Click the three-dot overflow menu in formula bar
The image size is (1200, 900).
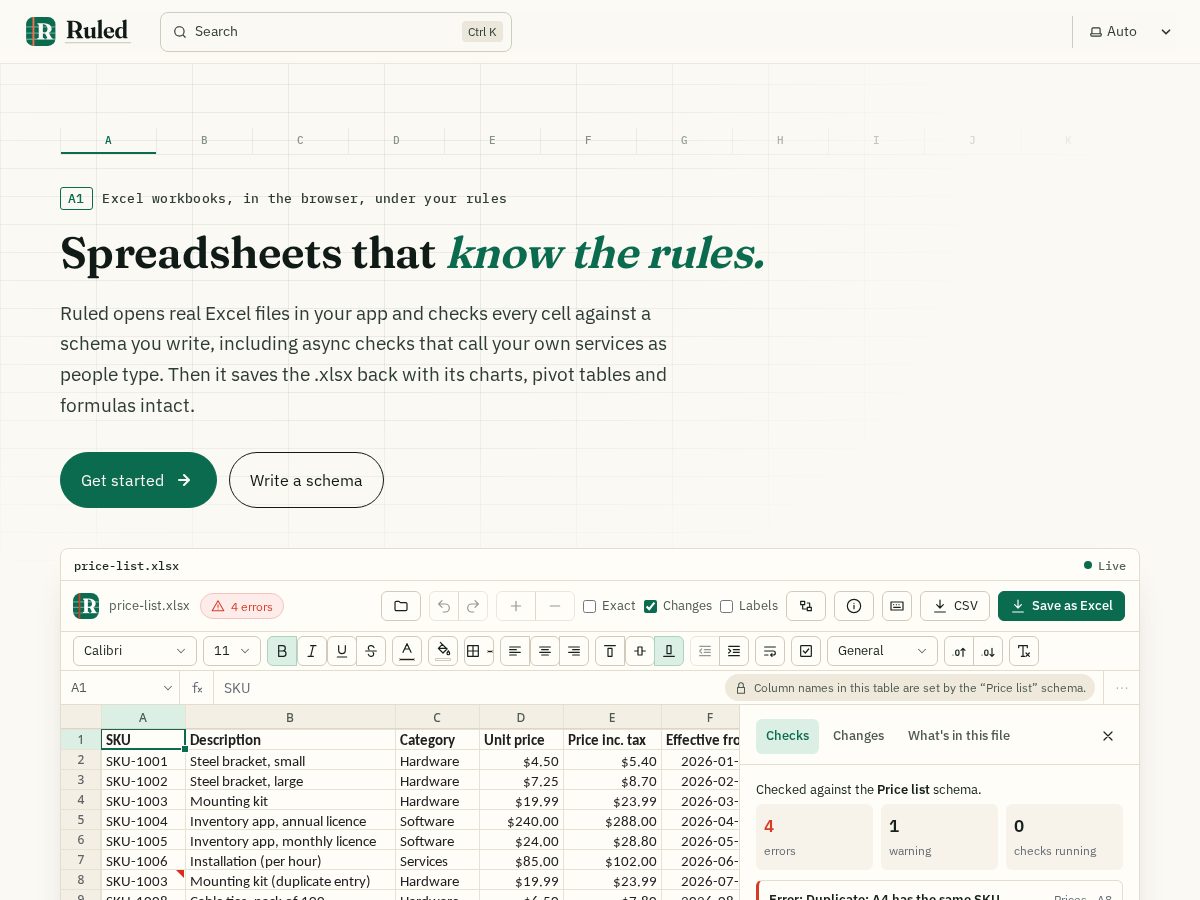point(1122,688)
